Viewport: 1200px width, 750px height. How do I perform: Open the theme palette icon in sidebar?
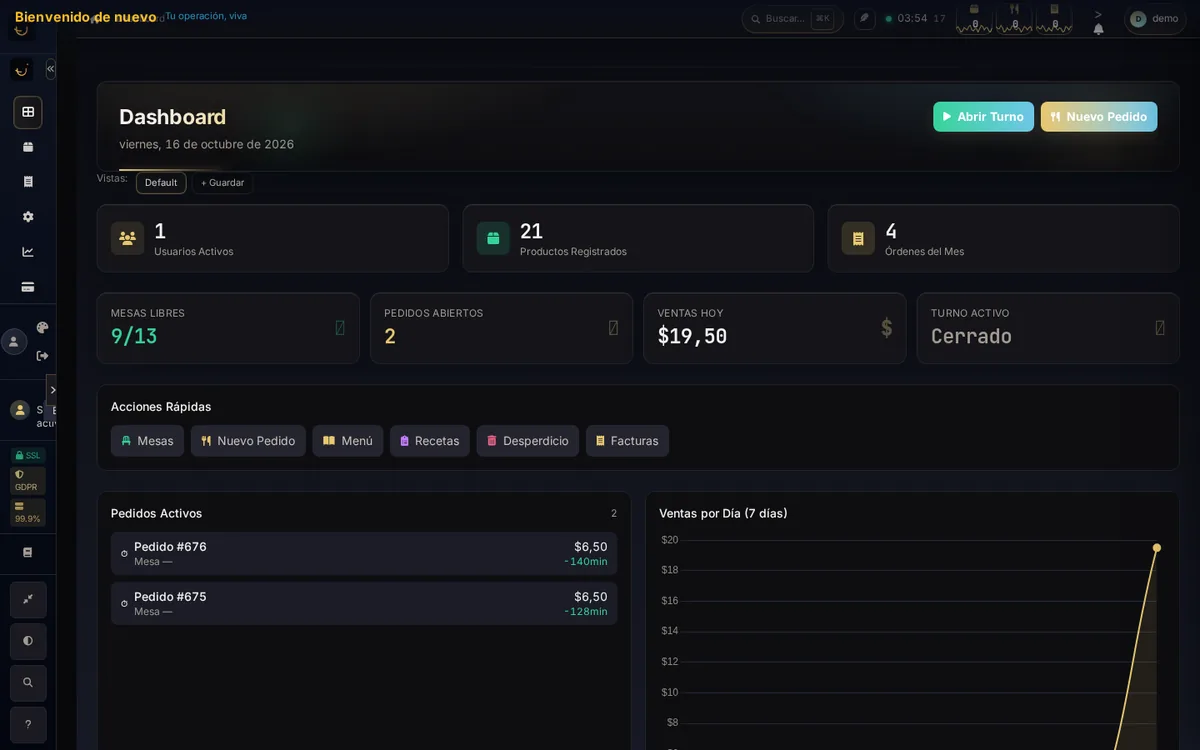(42, 327)
